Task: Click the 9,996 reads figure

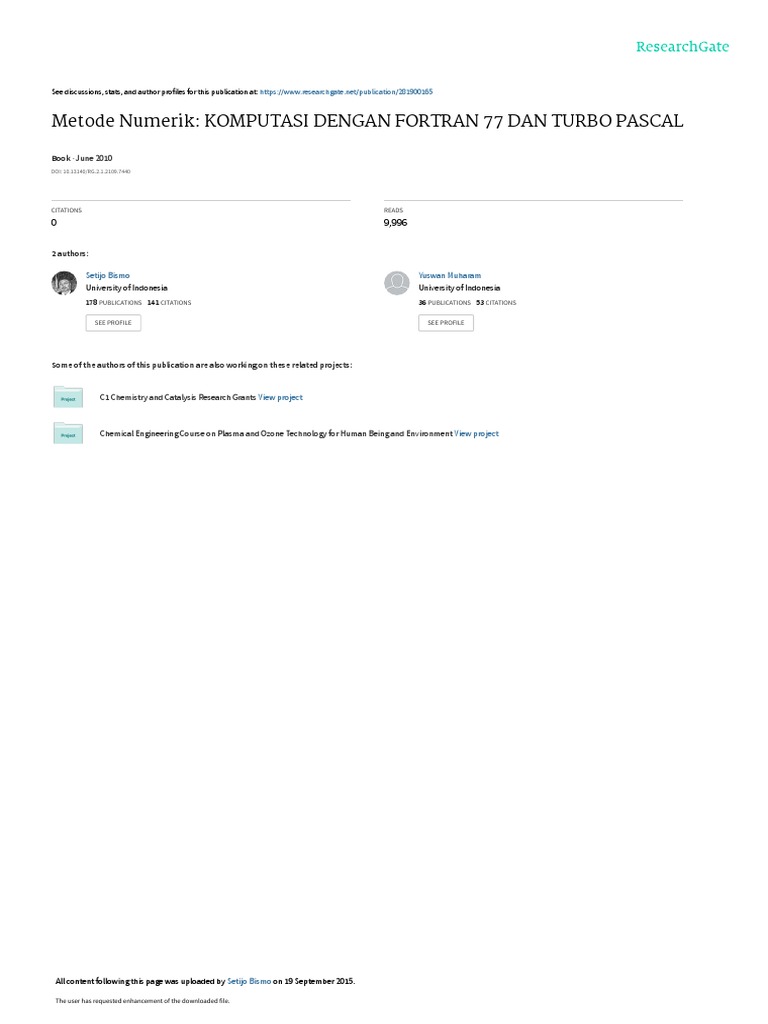Action: pyautogui.click(x=395, y=223)
